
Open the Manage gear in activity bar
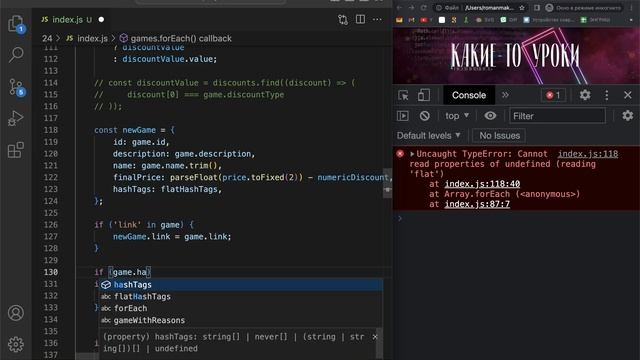click(x=16, y=344)
